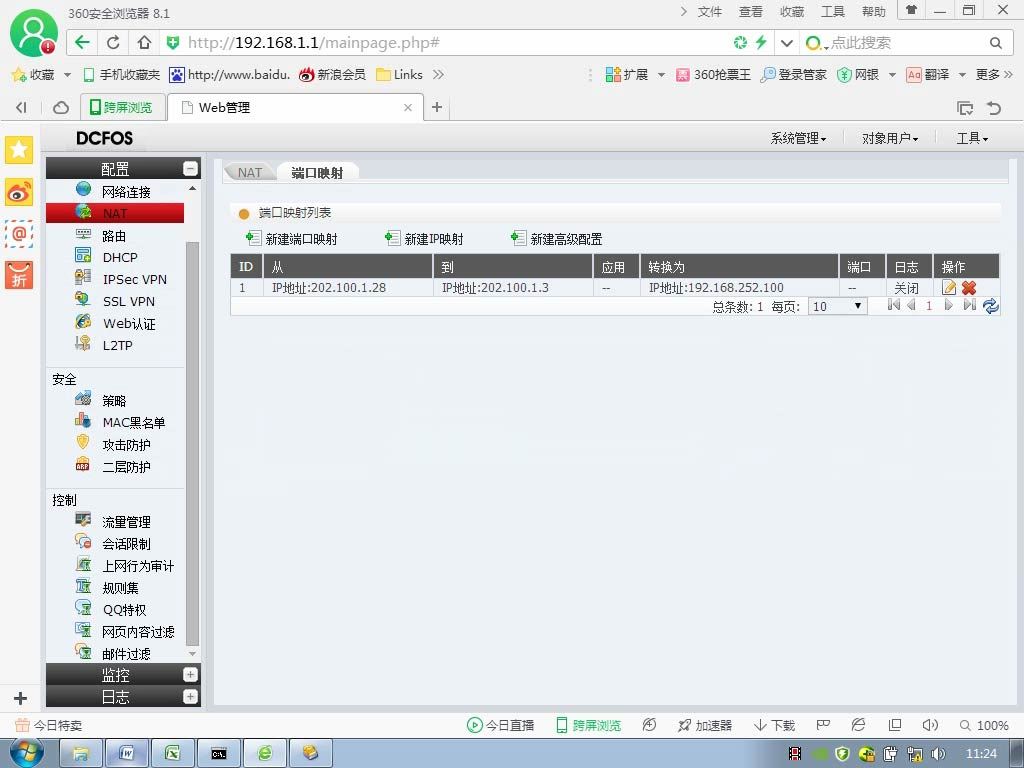Open 对象用户 dropdown menu

890,138
